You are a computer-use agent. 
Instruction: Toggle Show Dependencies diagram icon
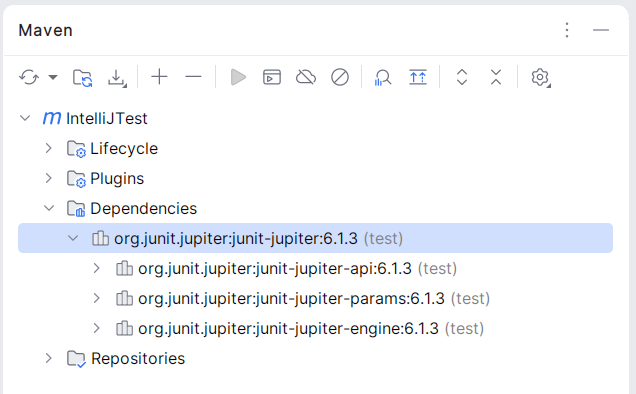pyautogui.click(x=418, y=77)
